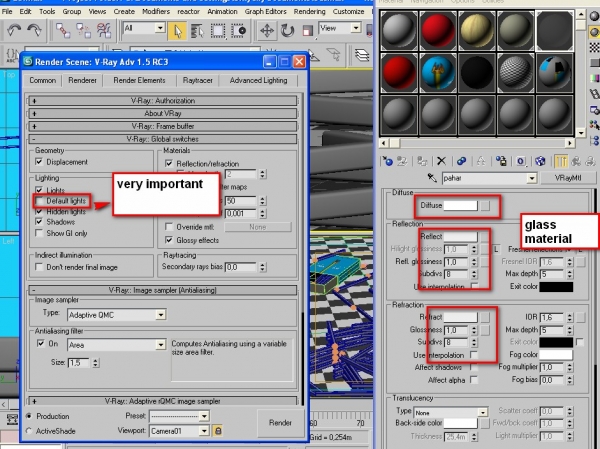Toggle the Shadows checkbox

click(39, 222)
